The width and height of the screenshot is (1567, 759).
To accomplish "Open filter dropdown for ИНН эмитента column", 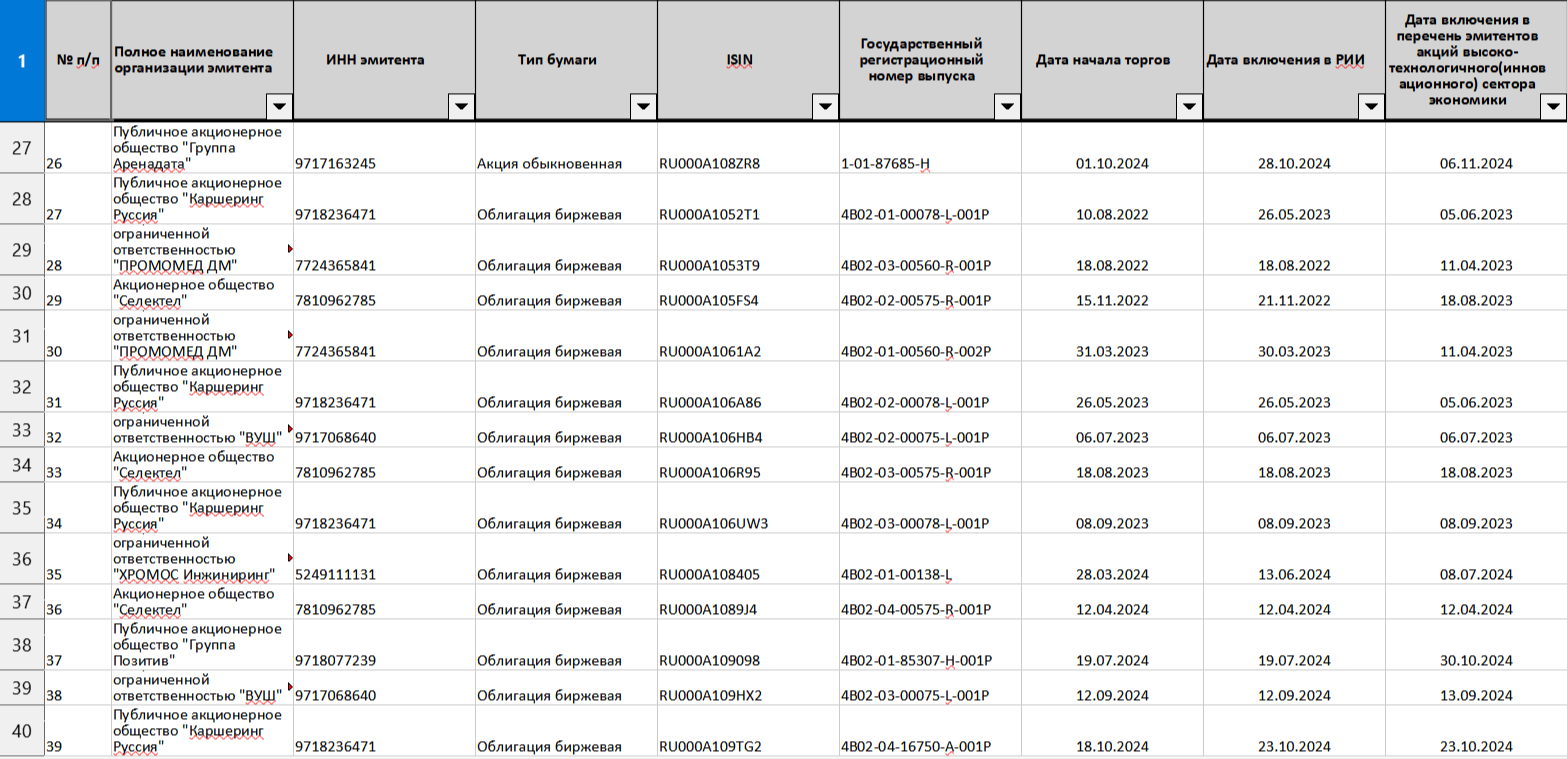I will click(x=461, y=106).
